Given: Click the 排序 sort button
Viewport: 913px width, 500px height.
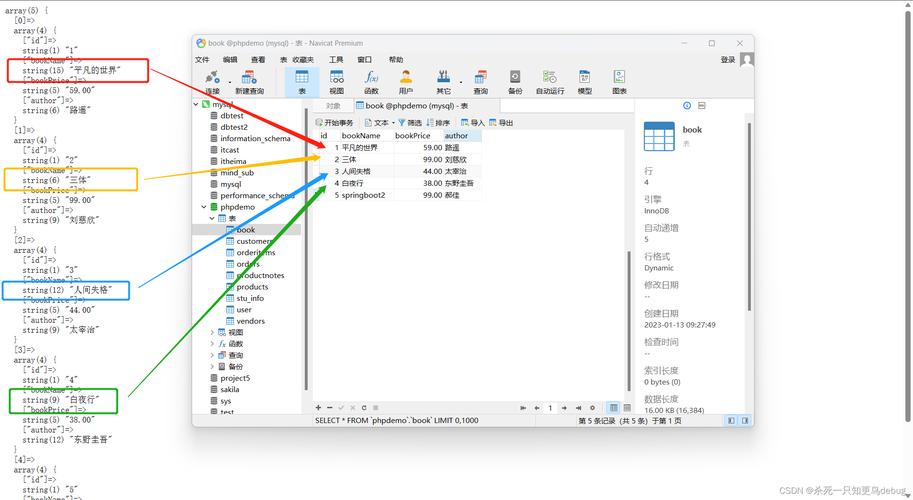Looking at the screenshot, I should 438,123.
